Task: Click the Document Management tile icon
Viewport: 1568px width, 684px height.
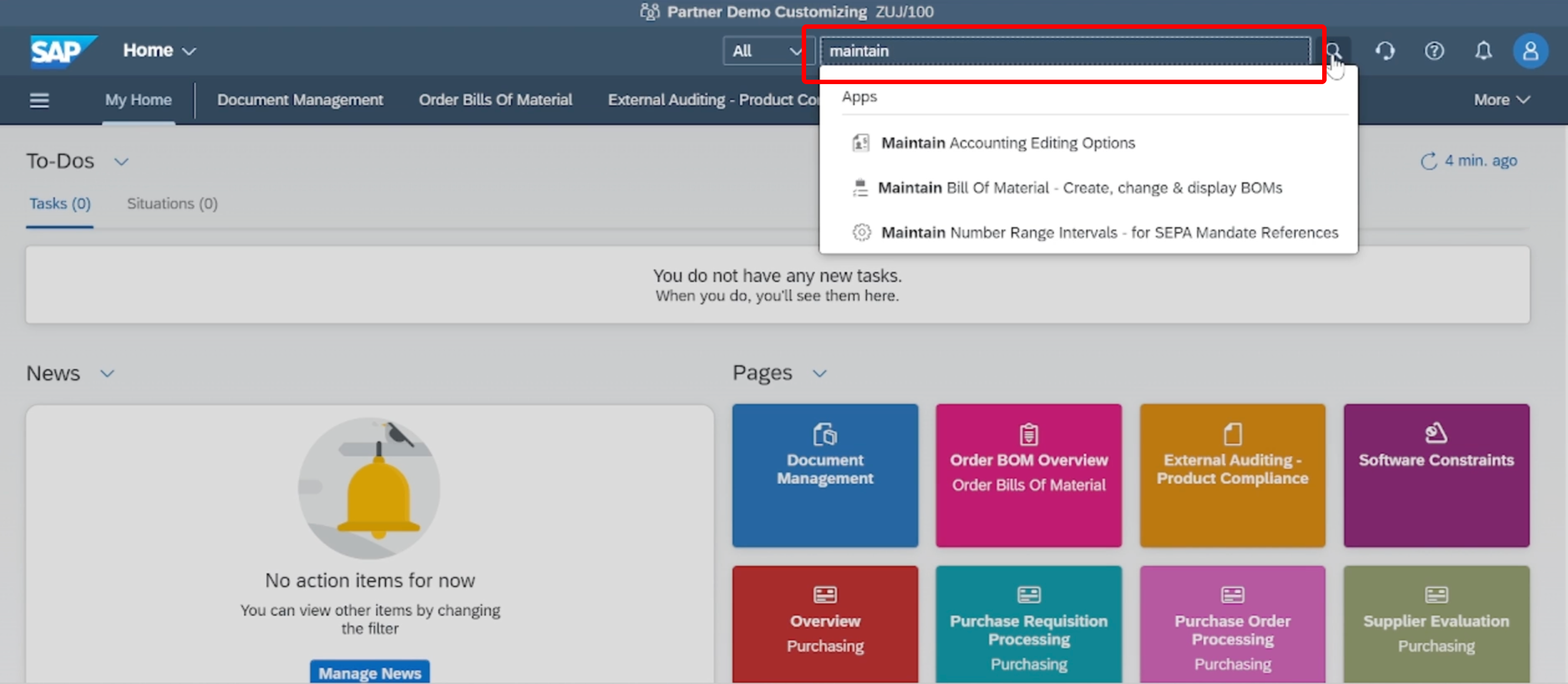Action: [825, 434]
